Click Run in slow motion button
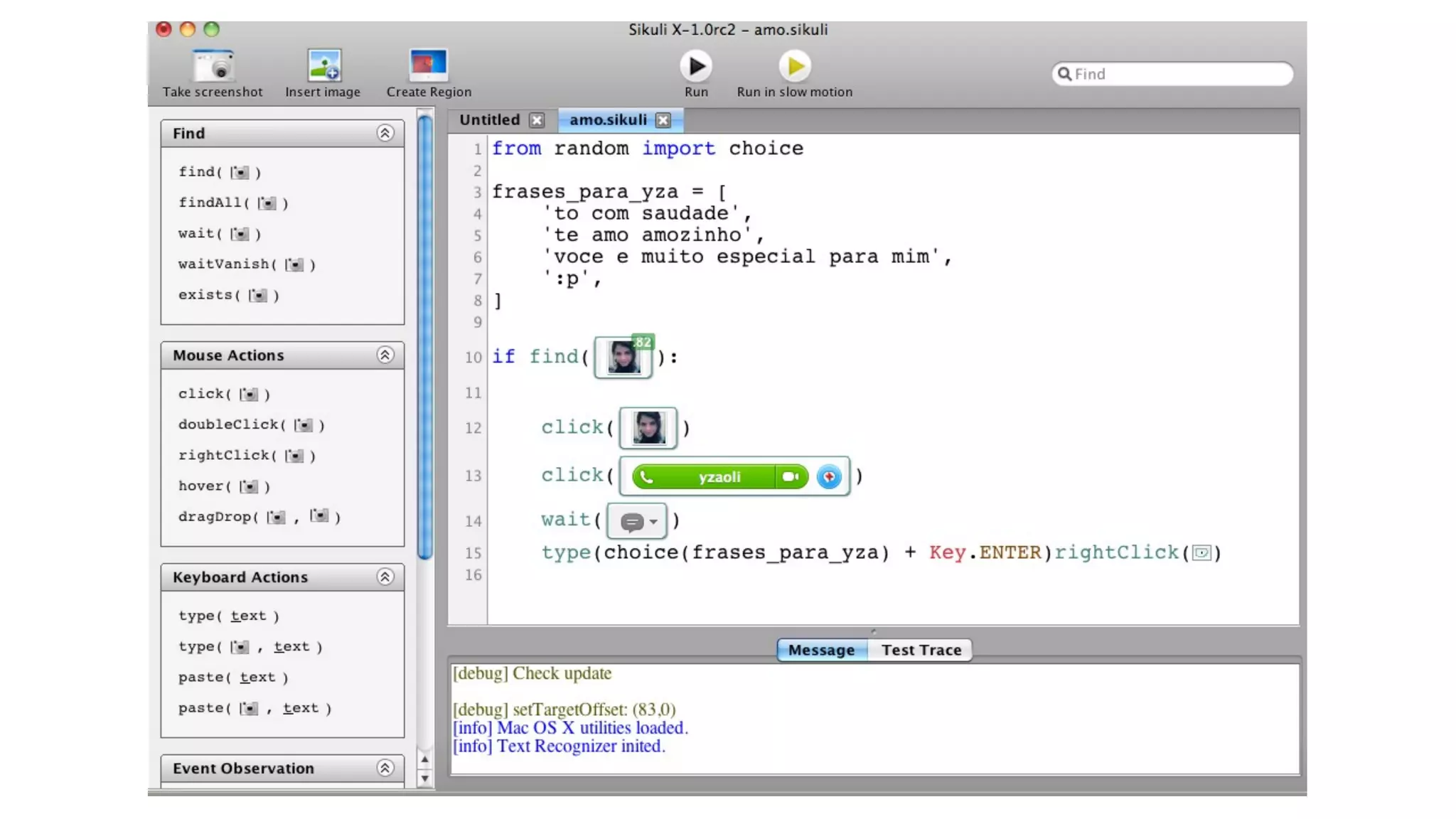1456x819 pixels. (794, 67)
